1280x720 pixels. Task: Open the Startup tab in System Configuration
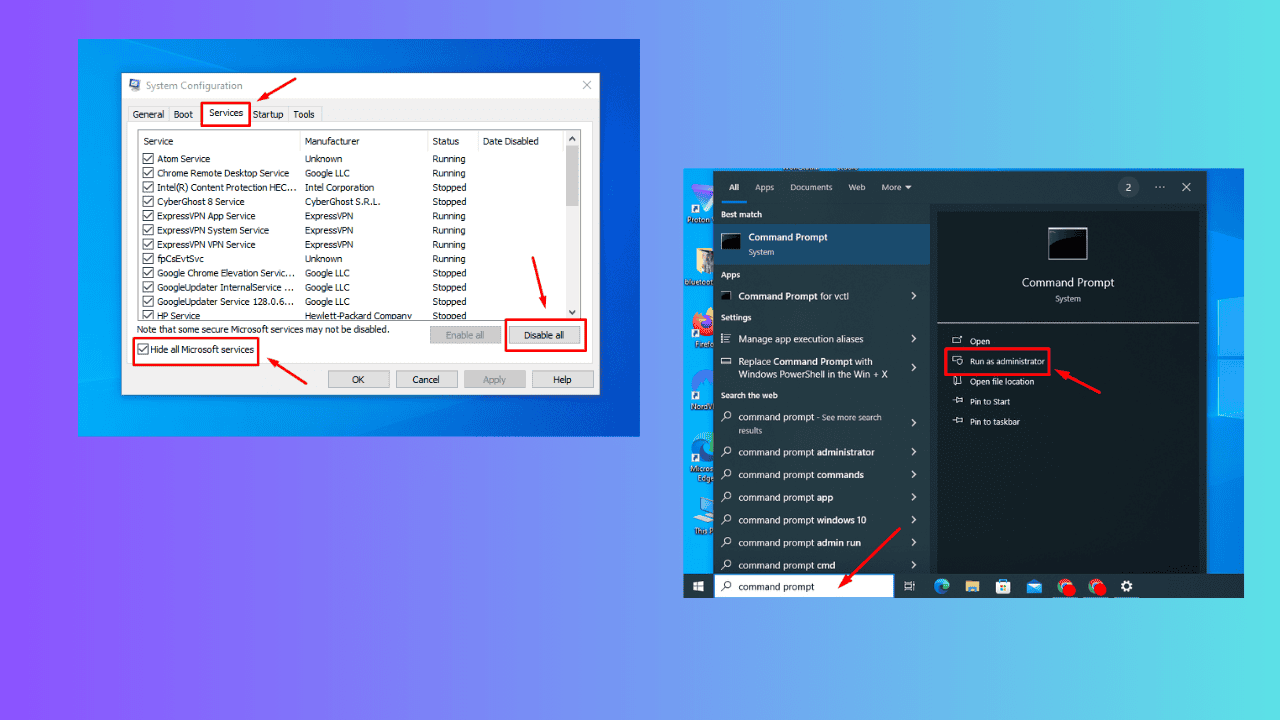pos(268,115)
